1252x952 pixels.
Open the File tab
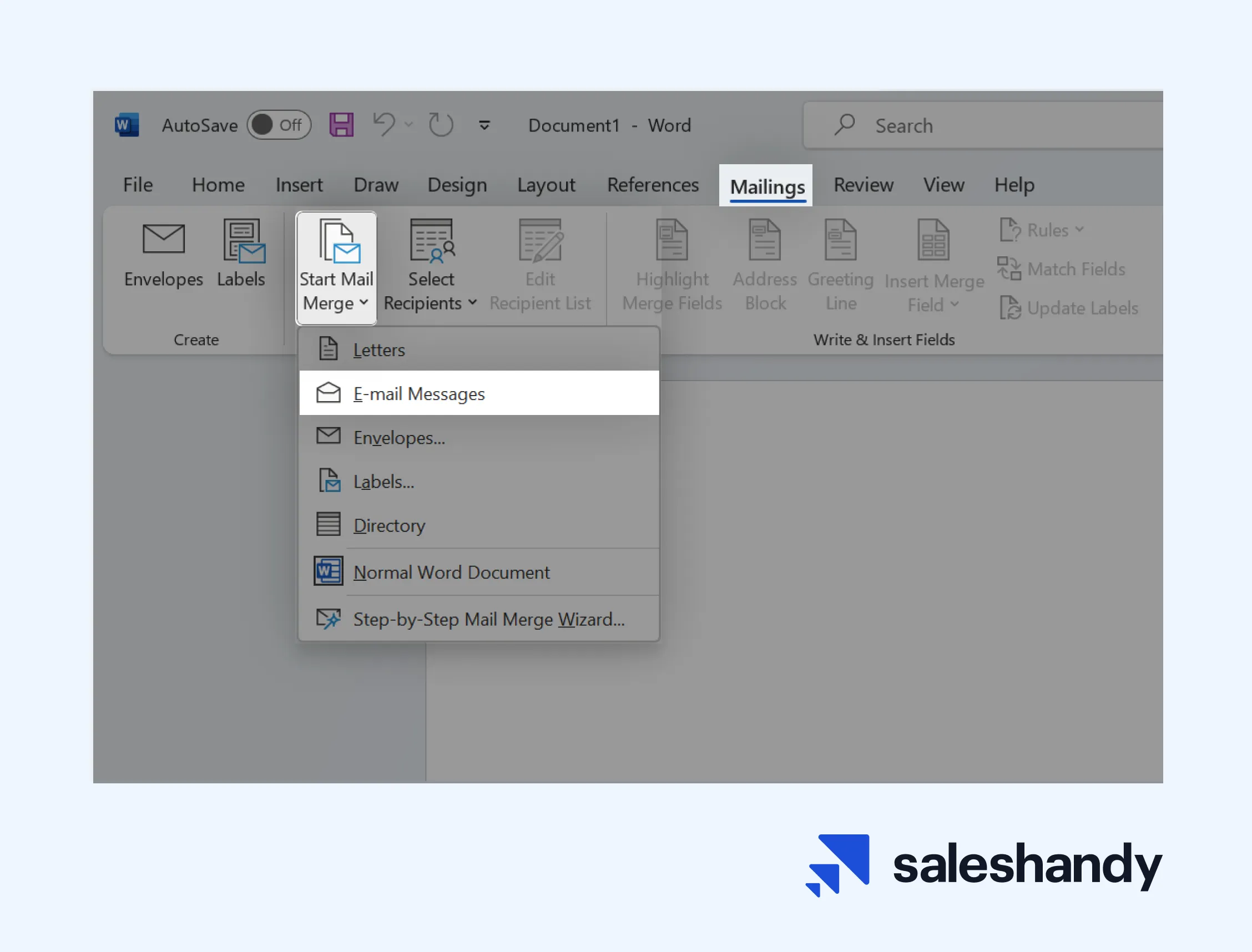pyautogui.click(x=138, y=185)
